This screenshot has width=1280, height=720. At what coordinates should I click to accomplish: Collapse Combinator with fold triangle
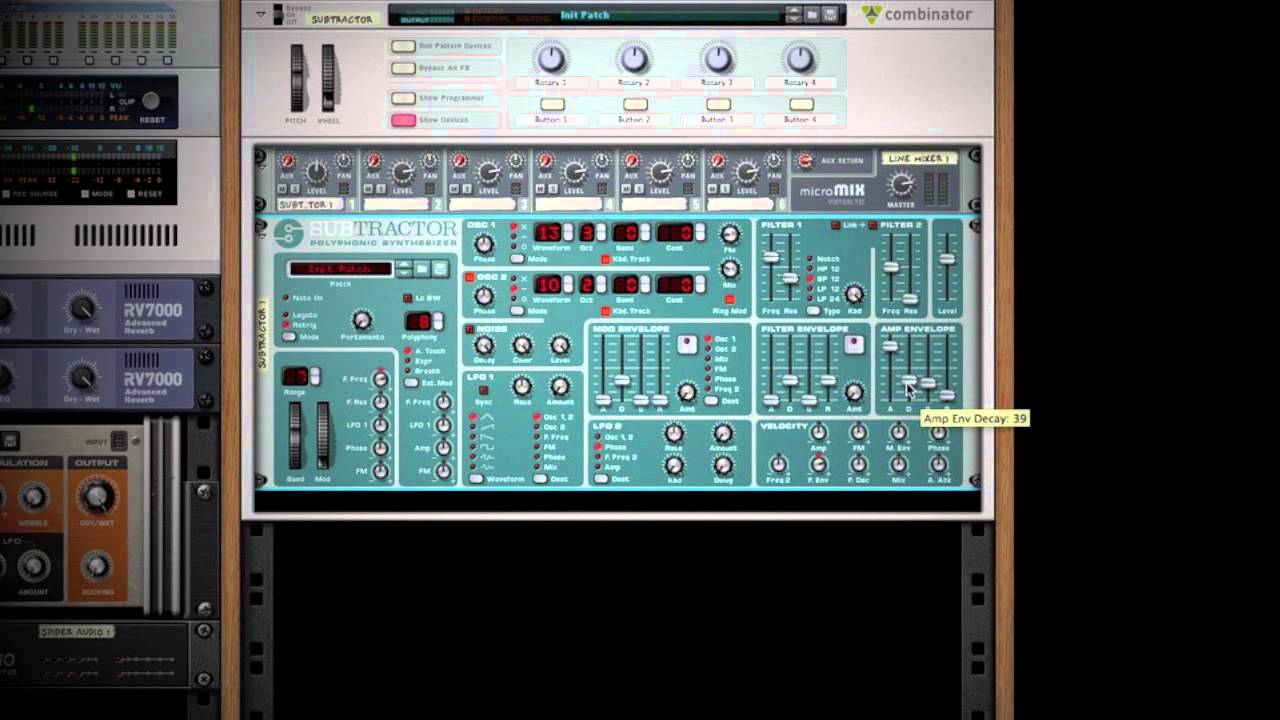(261, 15)
